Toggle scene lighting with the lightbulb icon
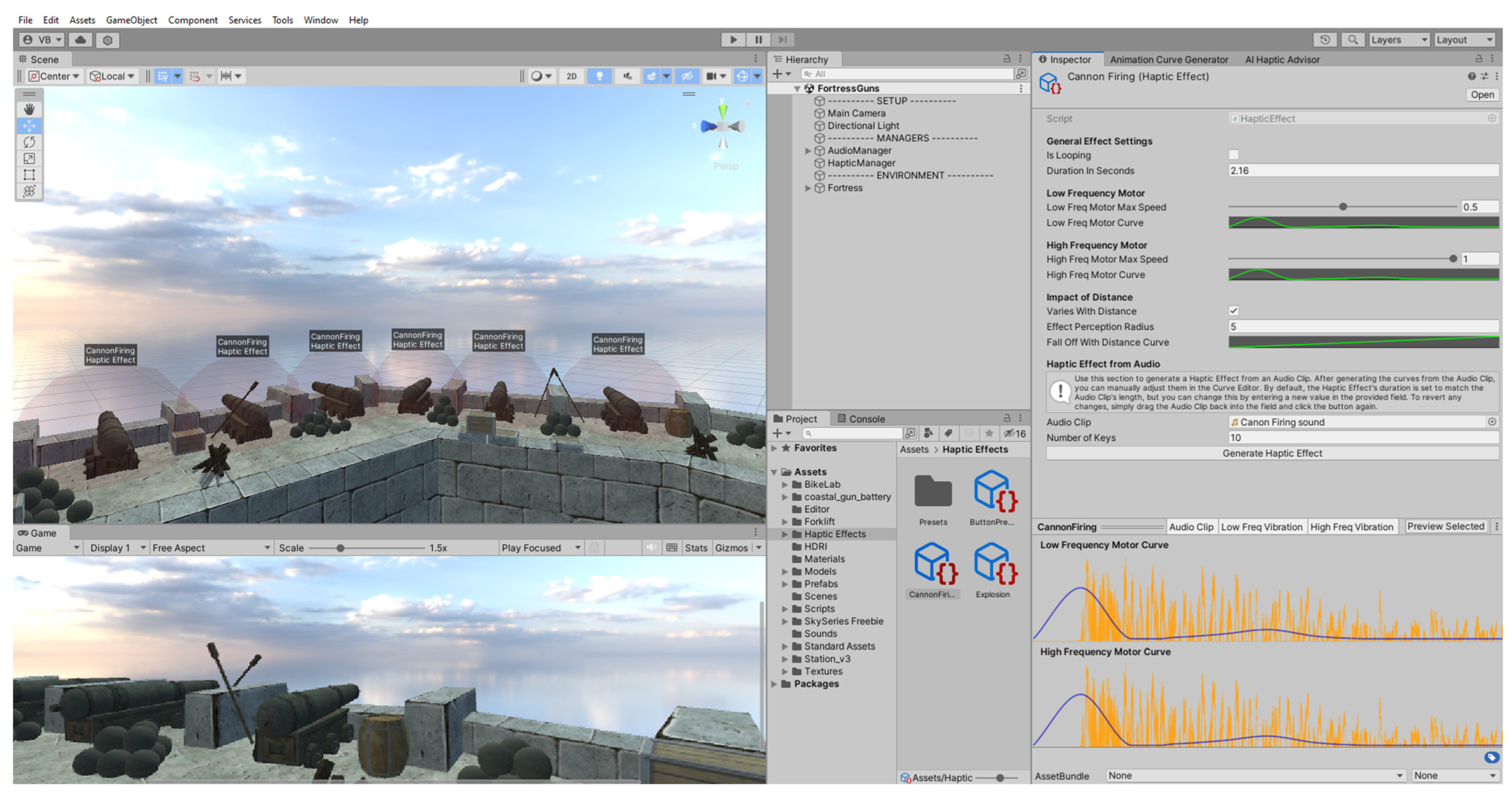The height and width of the screenshot is (796, 1512). pyautogui.click(x=599, y=76)
